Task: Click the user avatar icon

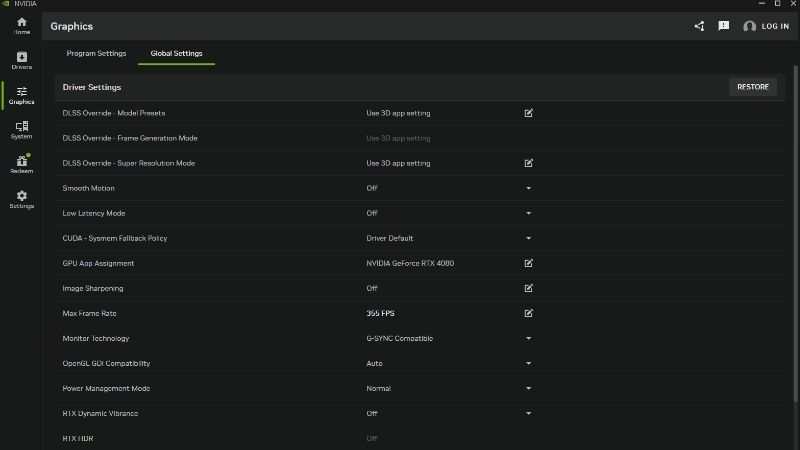Action: pos(749,26)
